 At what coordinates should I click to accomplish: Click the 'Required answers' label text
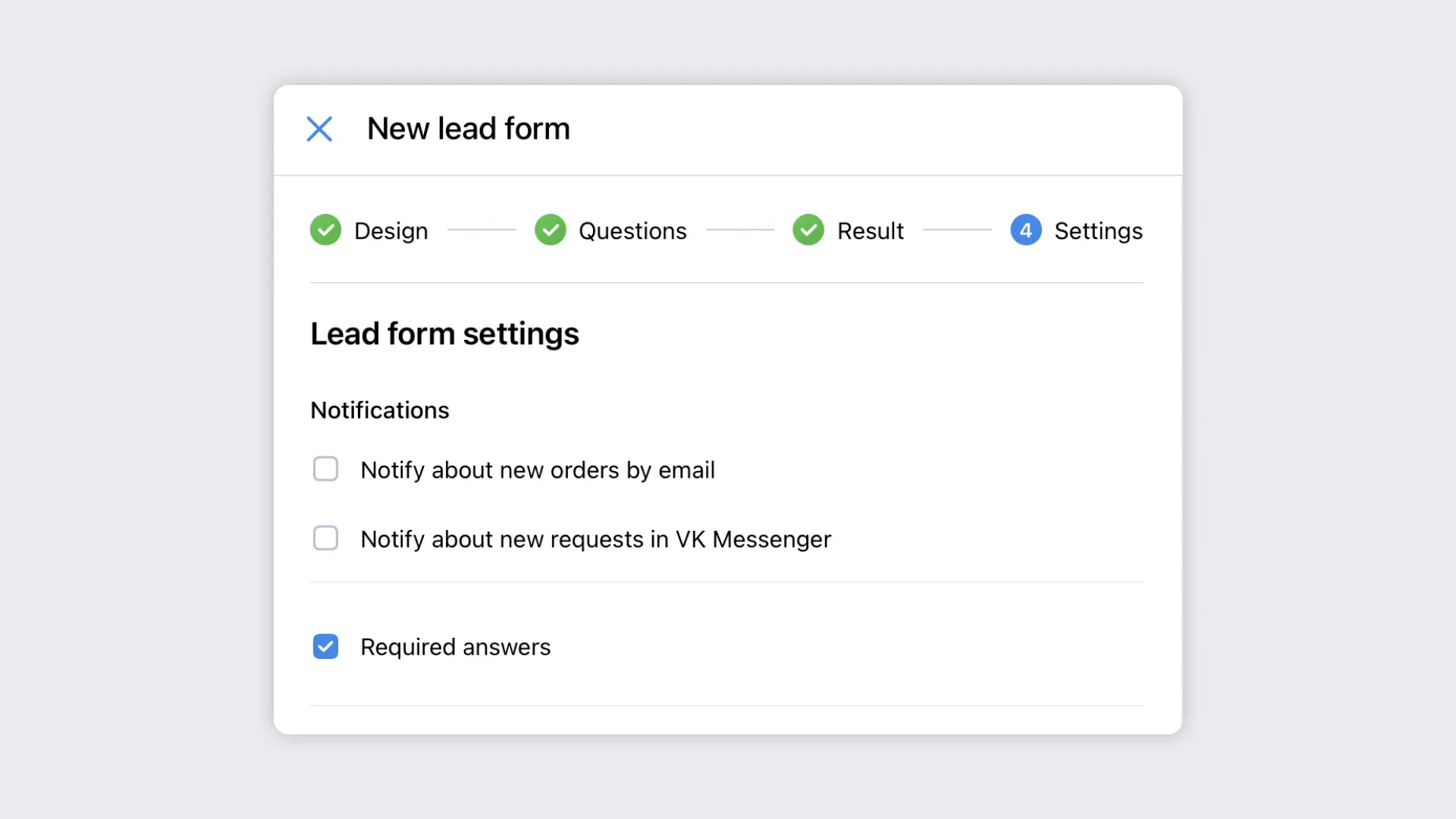pos(455,647)
